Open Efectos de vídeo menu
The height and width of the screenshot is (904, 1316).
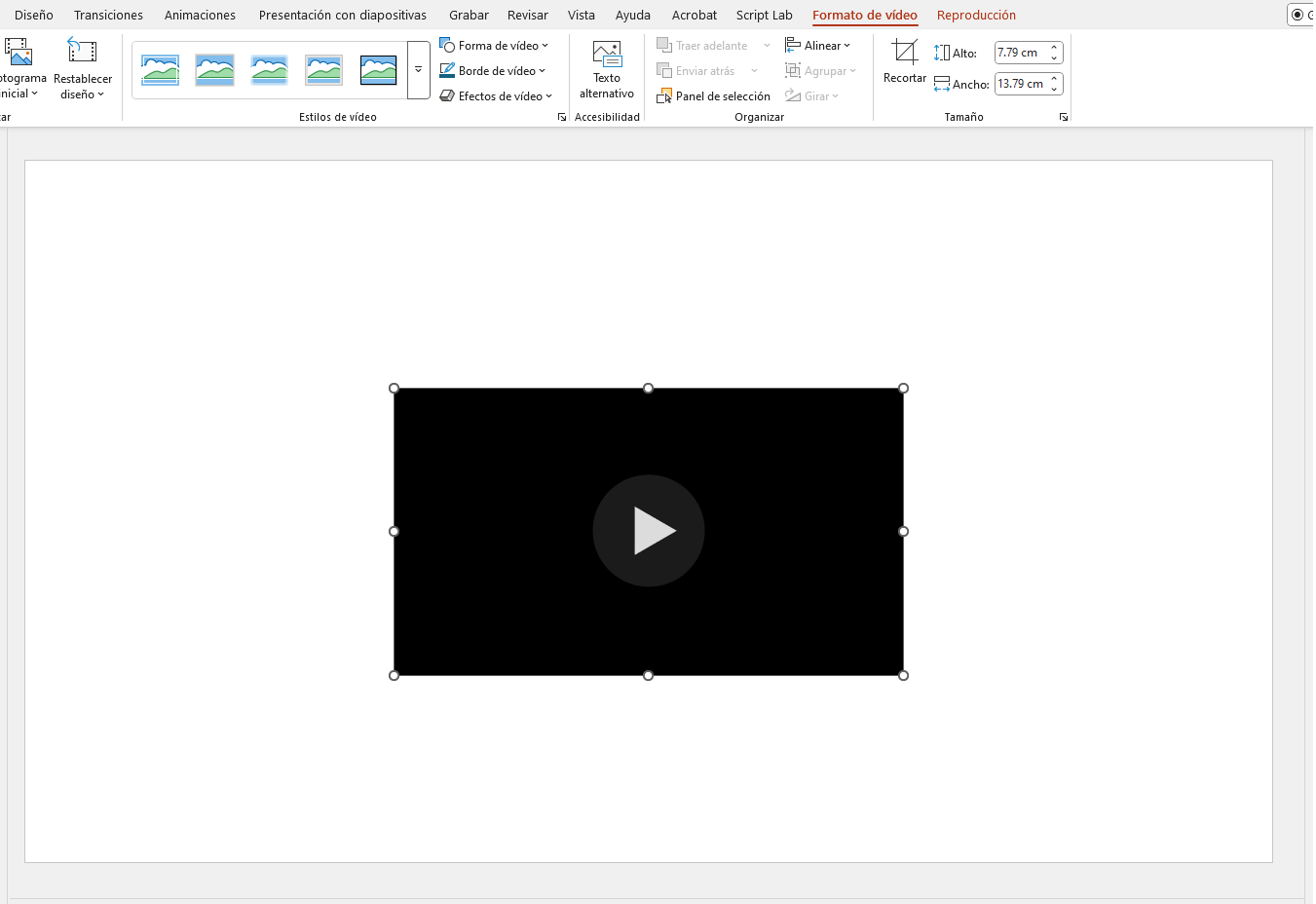(496, 96)
